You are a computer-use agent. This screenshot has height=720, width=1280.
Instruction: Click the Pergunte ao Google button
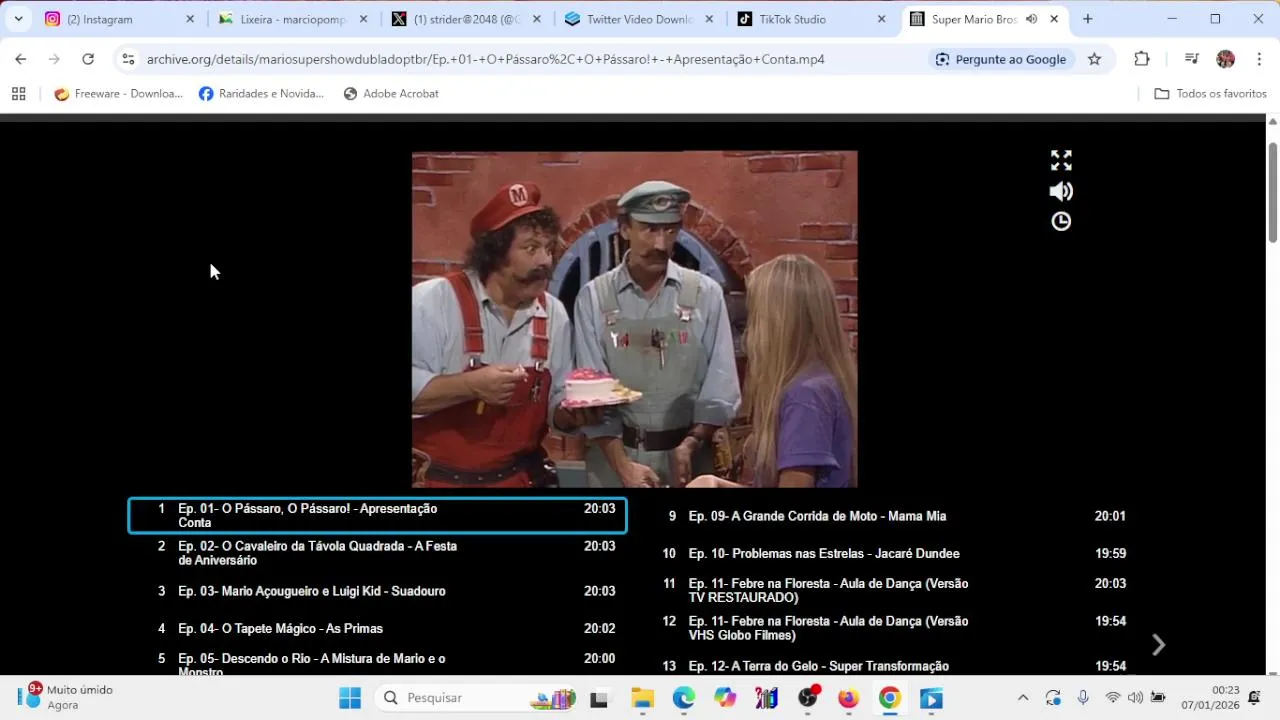pos(1000,59)
